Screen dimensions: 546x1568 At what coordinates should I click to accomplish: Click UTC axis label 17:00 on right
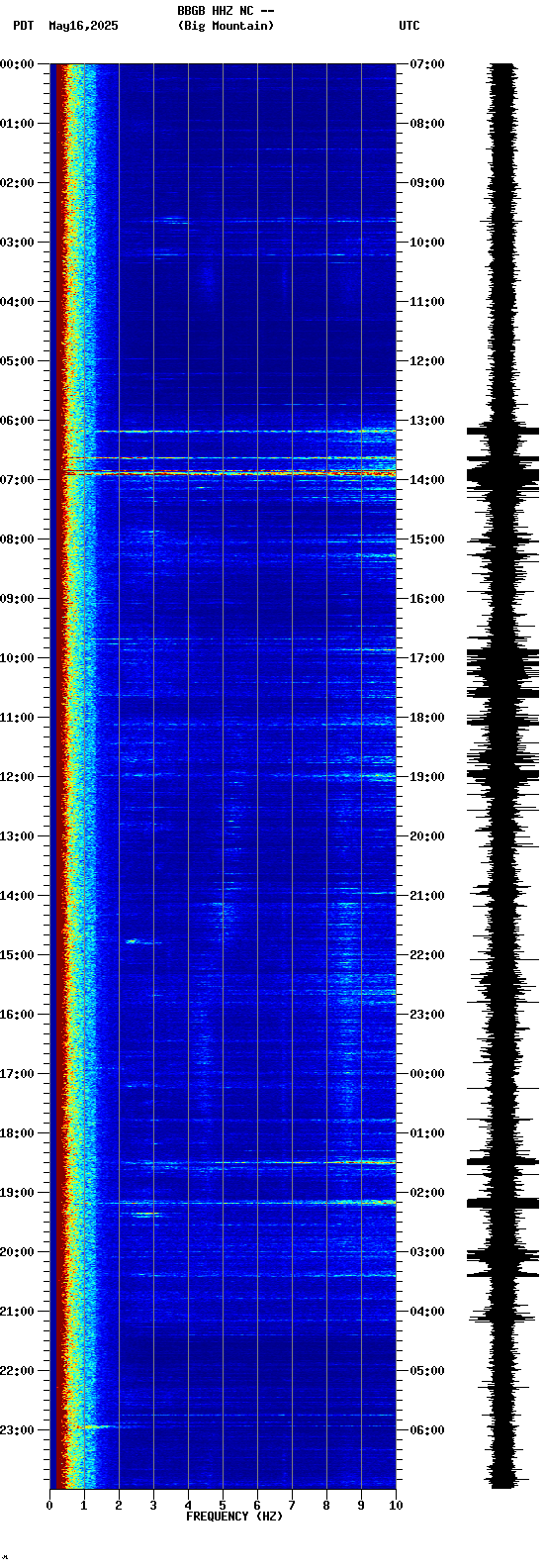427,658
